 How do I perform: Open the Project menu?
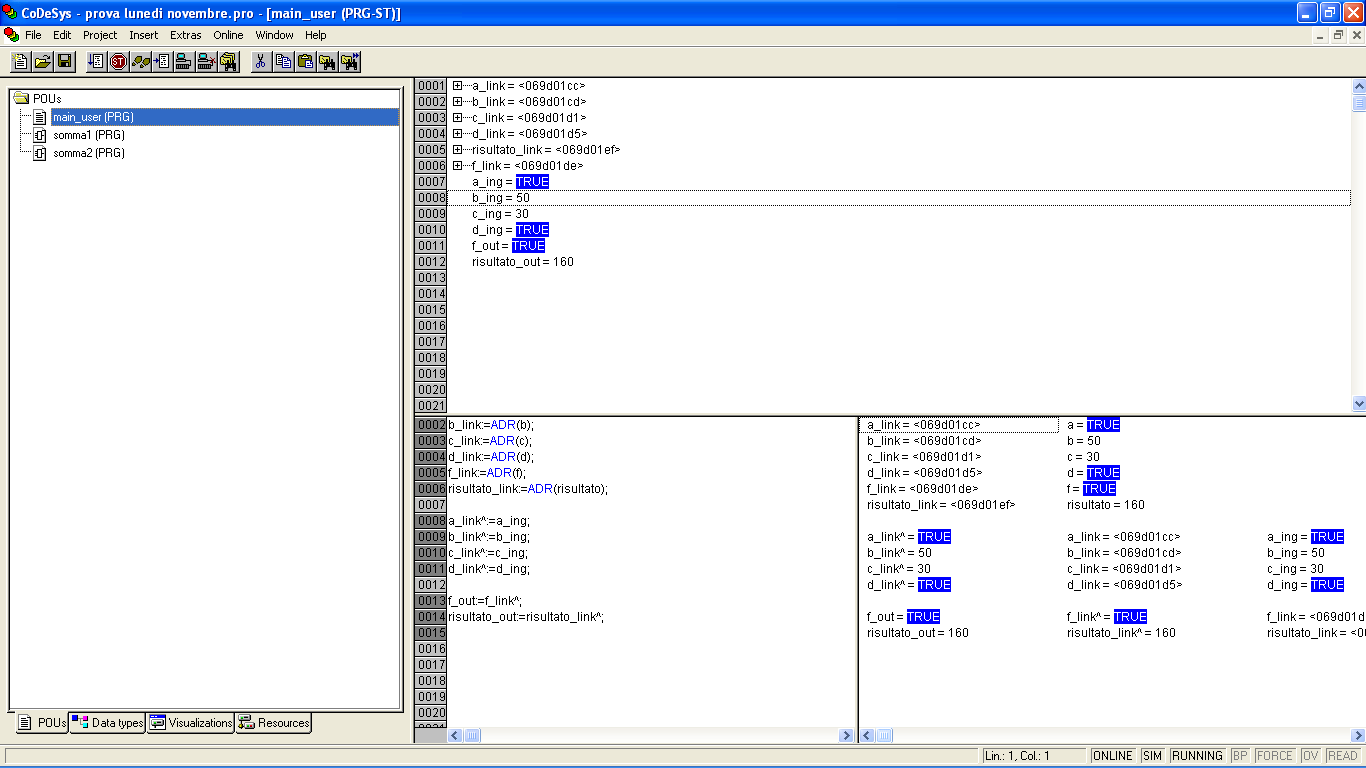[100, 35]
